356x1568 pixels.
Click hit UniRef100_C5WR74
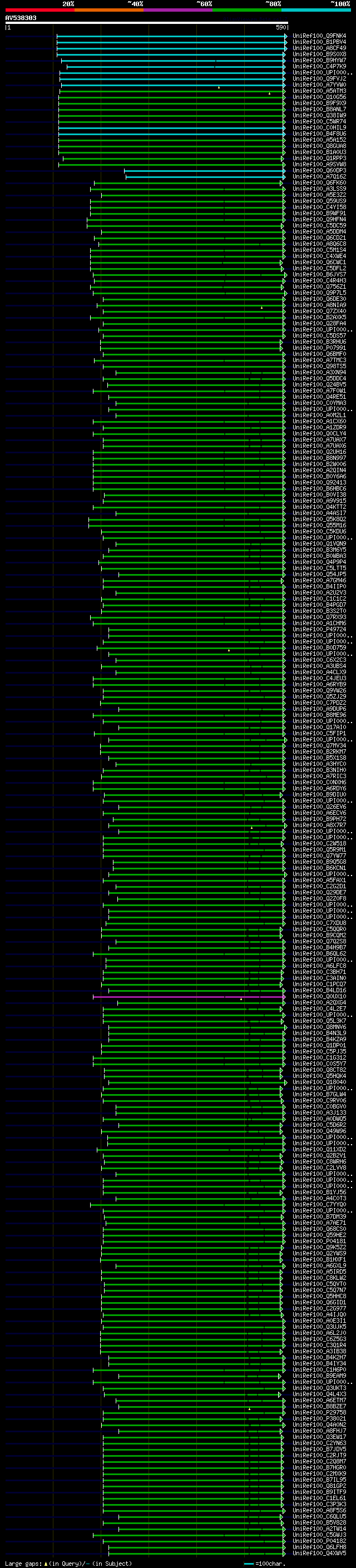(x=319, y=121)
